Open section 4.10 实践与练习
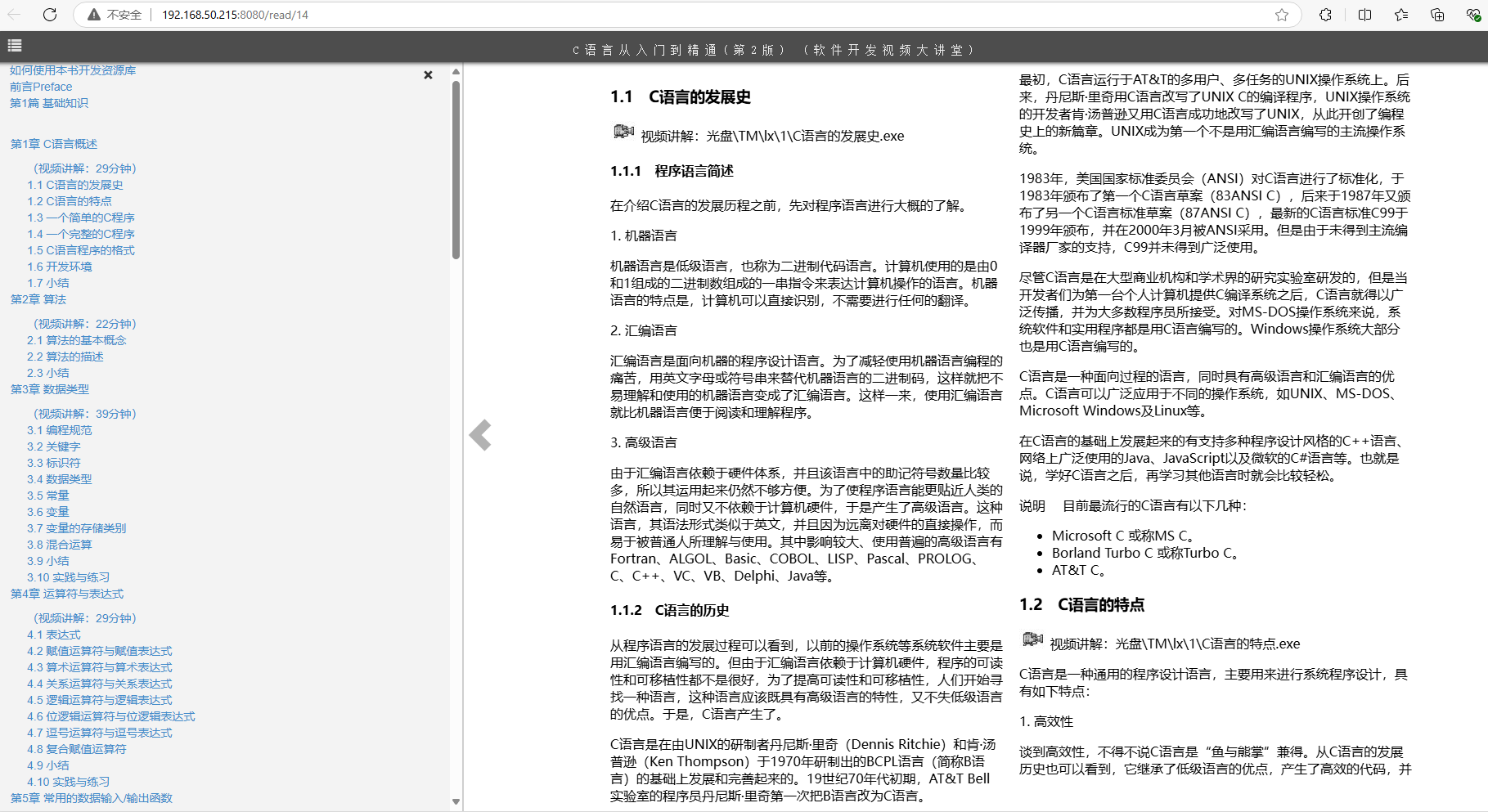This screenshot has height=812, width=1488. [x=69, y=782]
